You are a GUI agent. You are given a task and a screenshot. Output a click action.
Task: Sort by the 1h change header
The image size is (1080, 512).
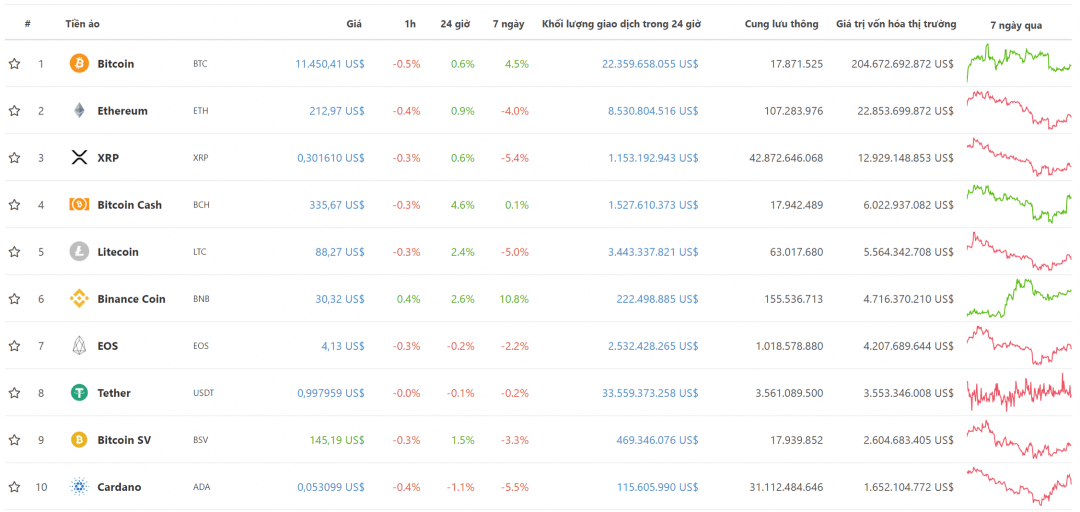pos(411,24)
